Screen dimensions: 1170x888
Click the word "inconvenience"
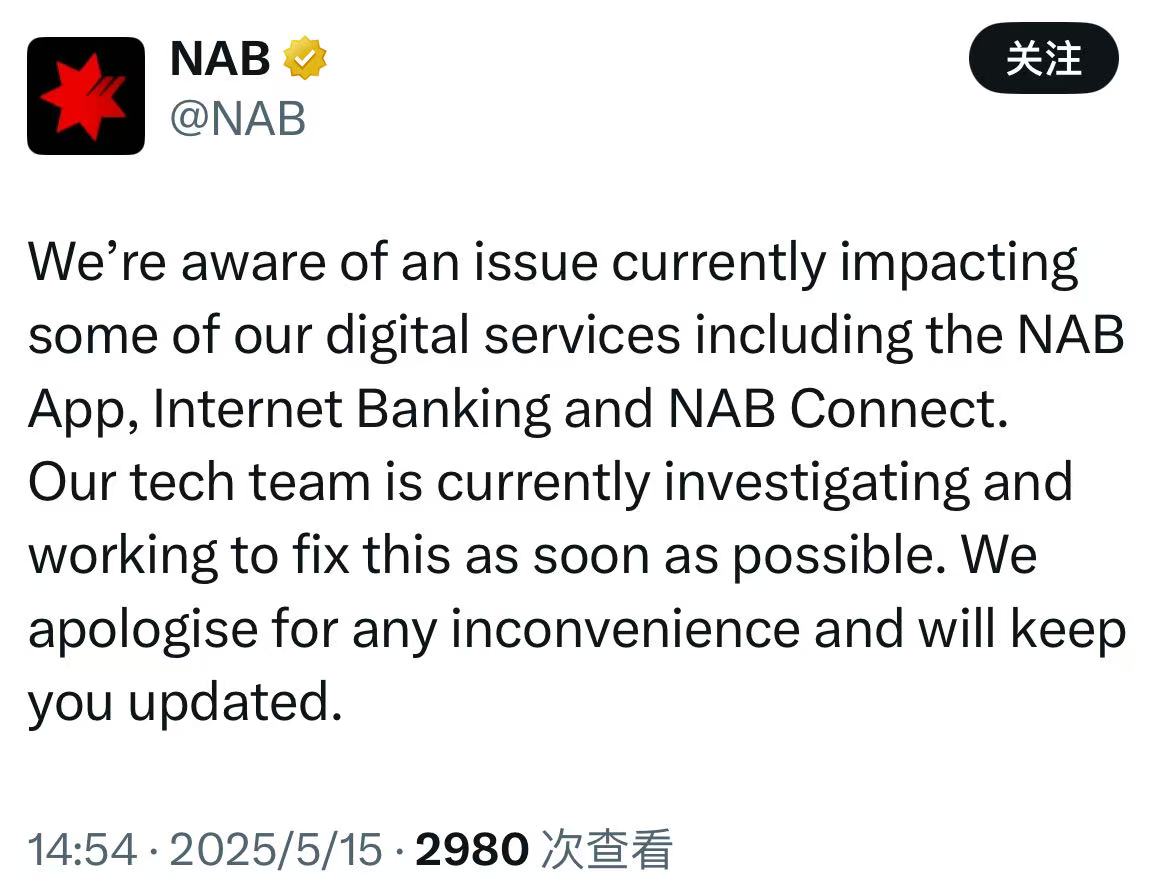pyautogui.click(x=625, y=629)
